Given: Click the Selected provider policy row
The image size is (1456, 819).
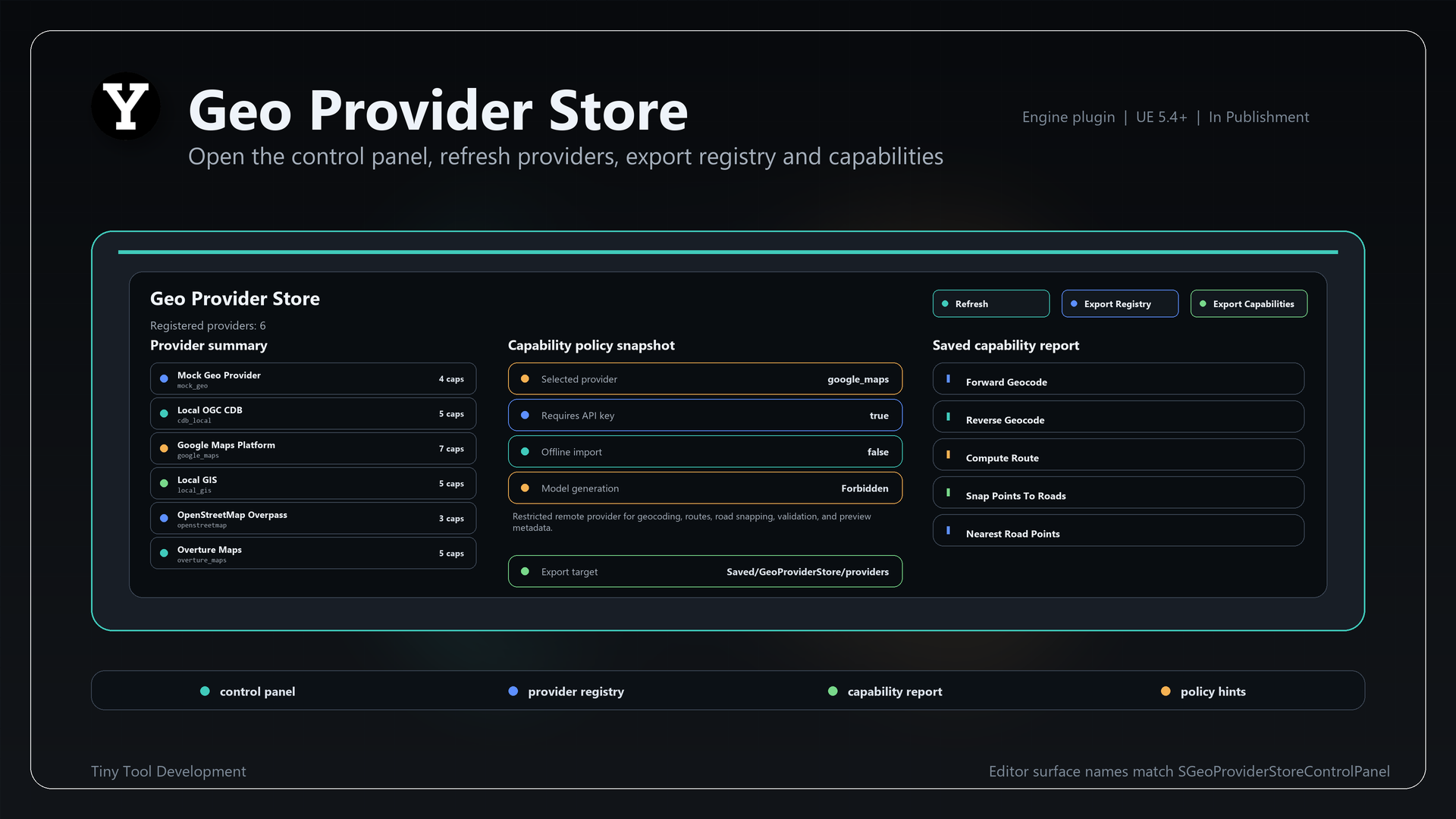Looking at the screenshot, I should pyautogui.click(x=705, y=378).
